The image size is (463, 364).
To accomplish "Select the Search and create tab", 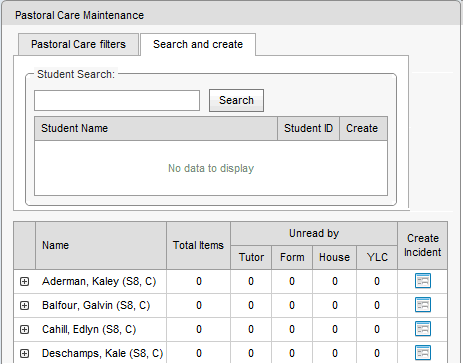I will coord(198,44).
